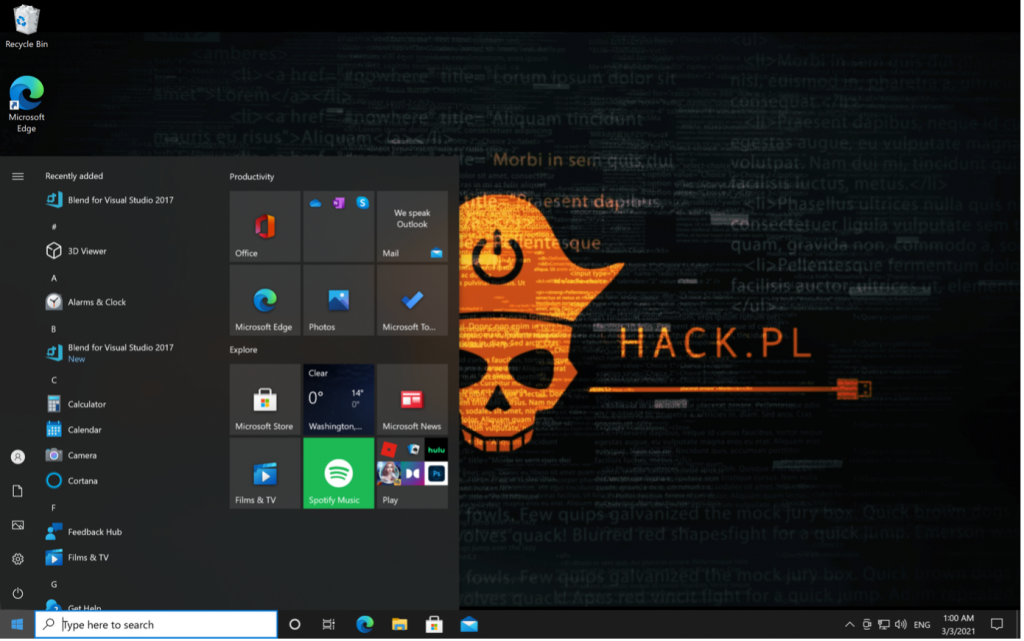The width and height of the screenshot is (1024, 641).
Task: Click the Recently added heading
Action: coord(74,176)
